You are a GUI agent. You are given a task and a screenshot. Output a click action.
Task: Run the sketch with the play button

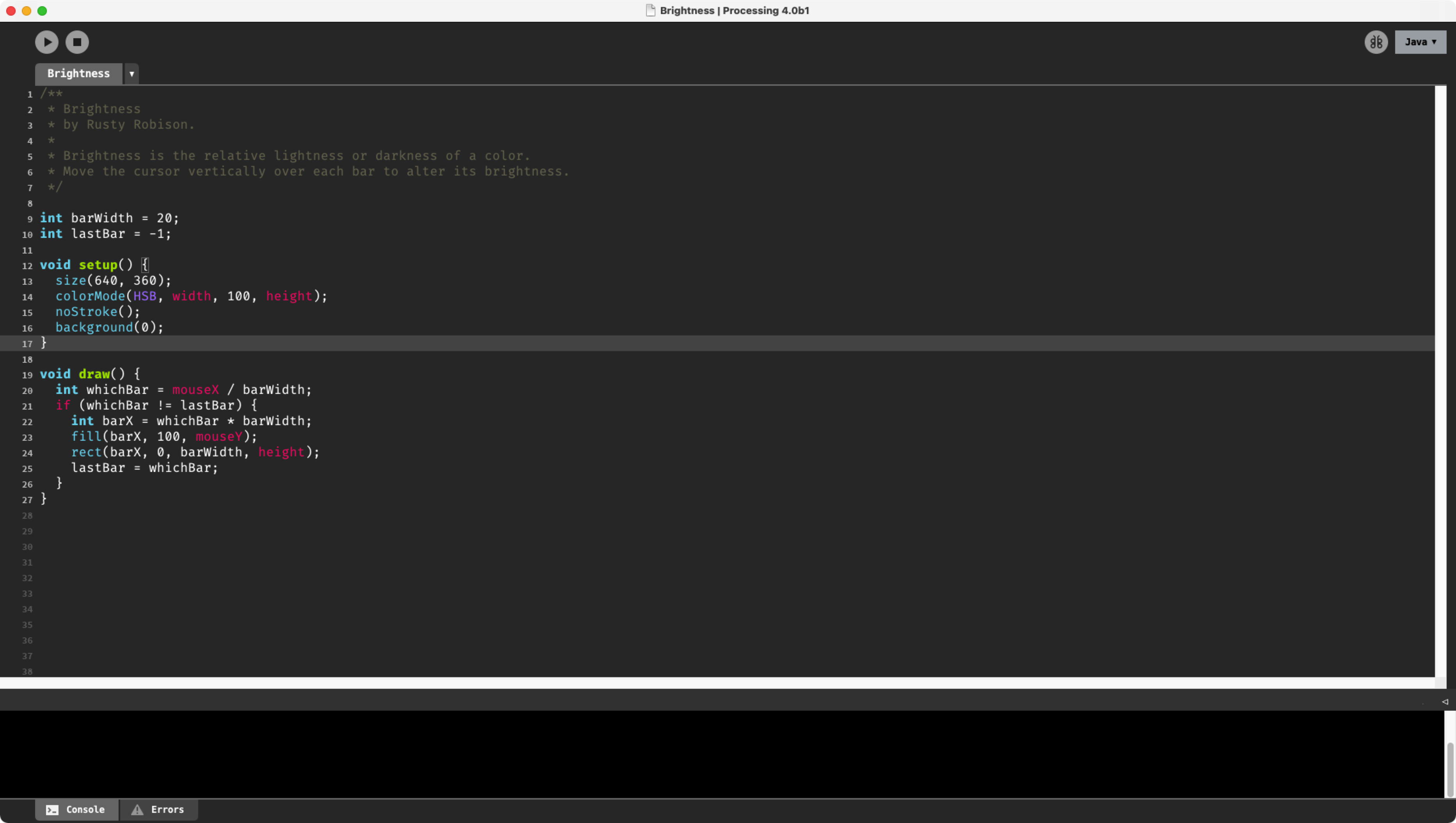[47, 42]
